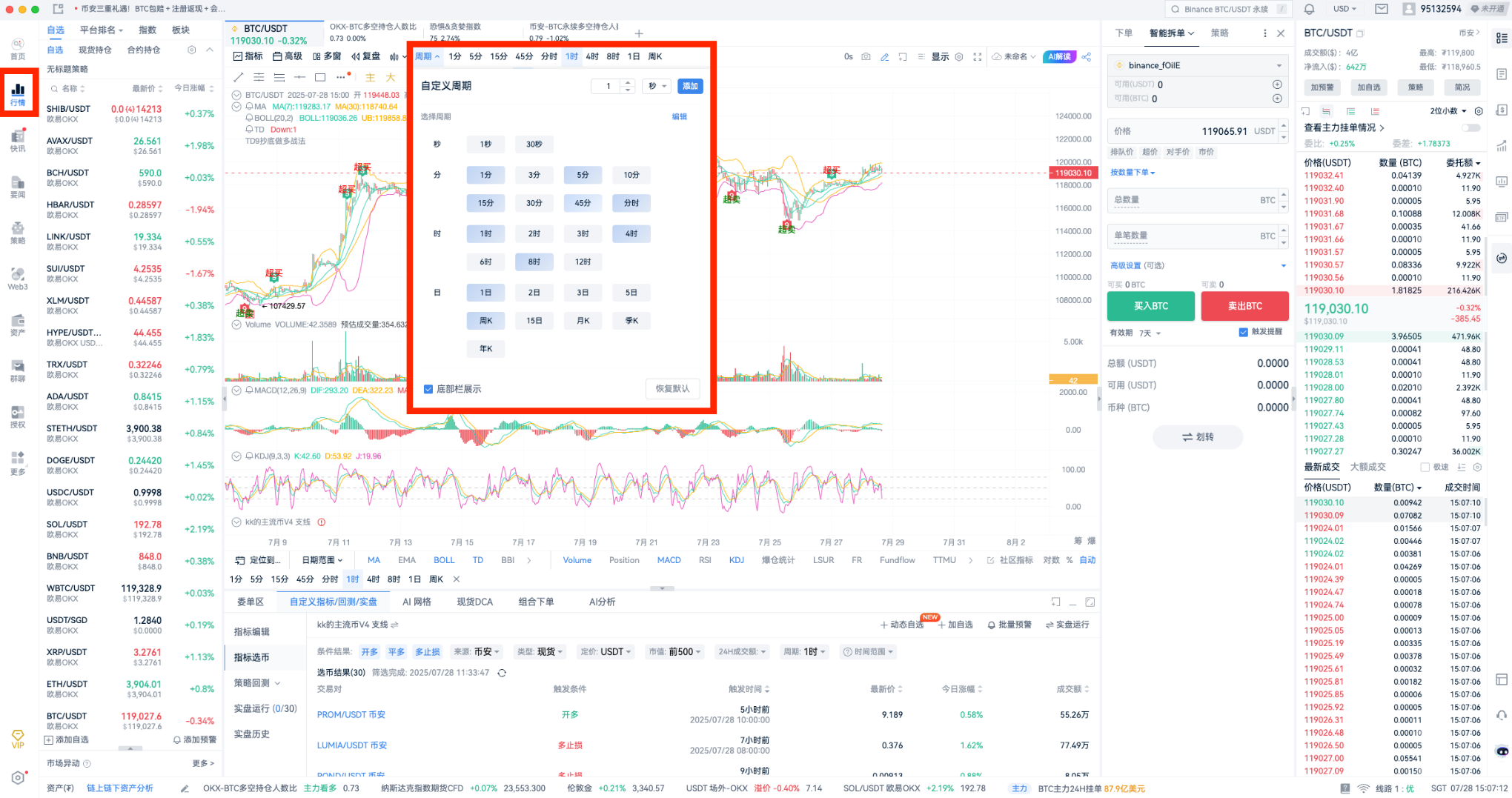Screen dimensions: 1512x798
Task: Toggle 底部栏展示 checkbox
Action: pos(428,389)
